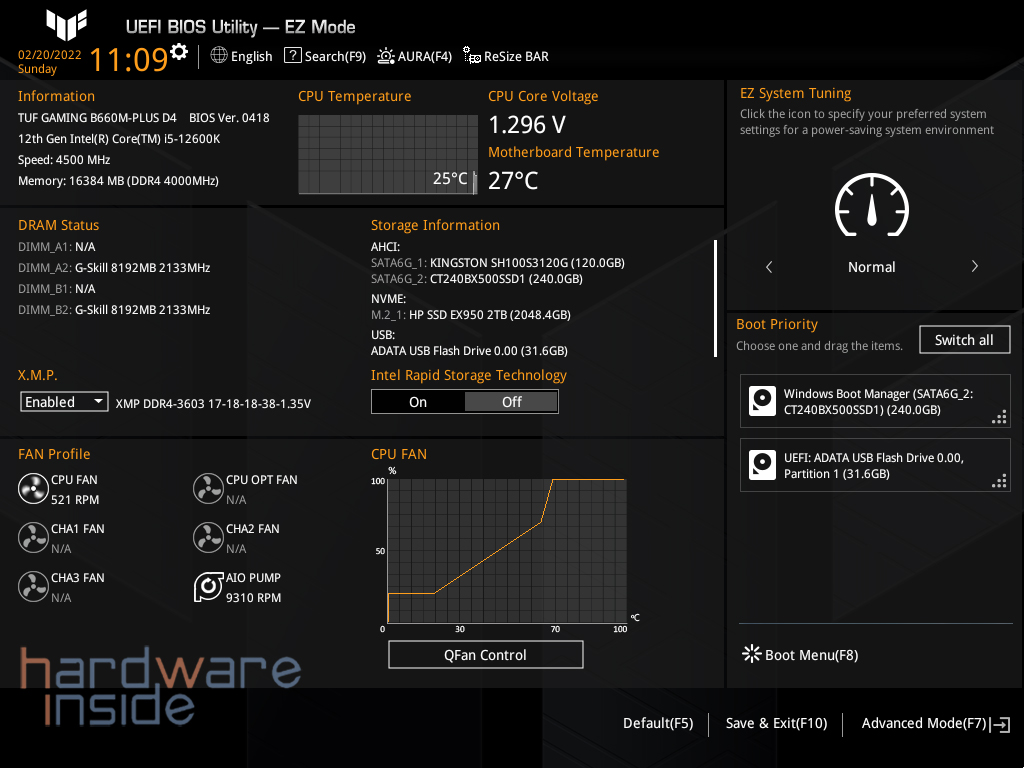Click the storage information scrollbar

716,298
